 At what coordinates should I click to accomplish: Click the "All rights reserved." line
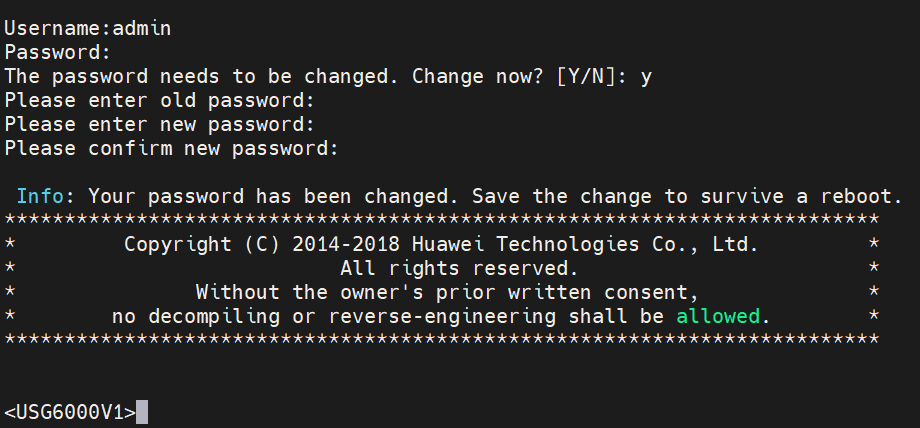pyautogui.click(x=459, y=268)
